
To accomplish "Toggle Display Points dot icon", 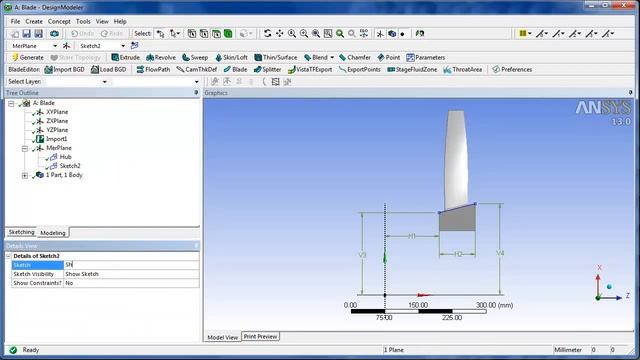I will (402, 34).
